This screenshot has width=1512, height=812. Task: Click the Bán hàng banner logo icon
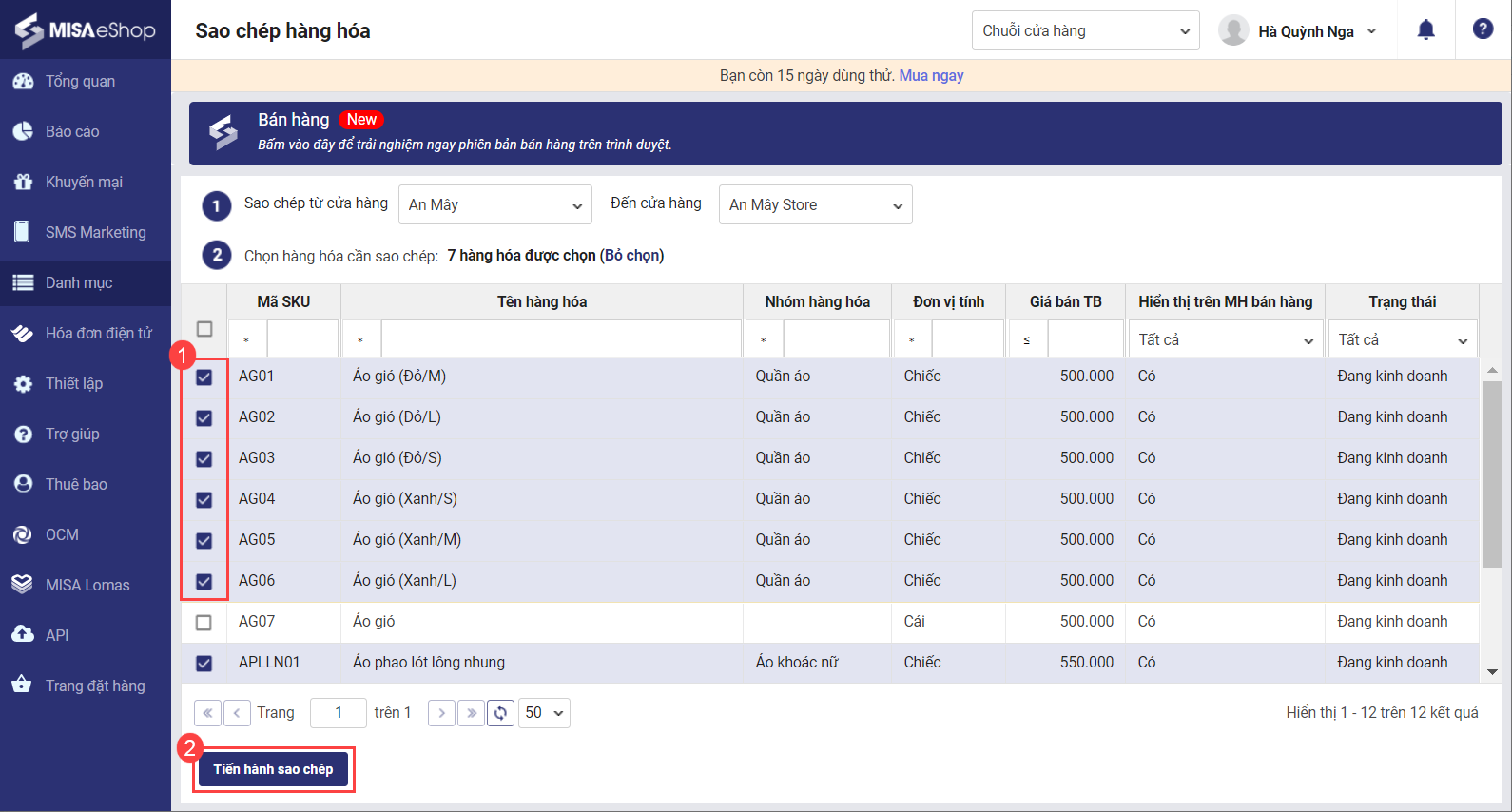pyautogui.click(x=223, y=133)
